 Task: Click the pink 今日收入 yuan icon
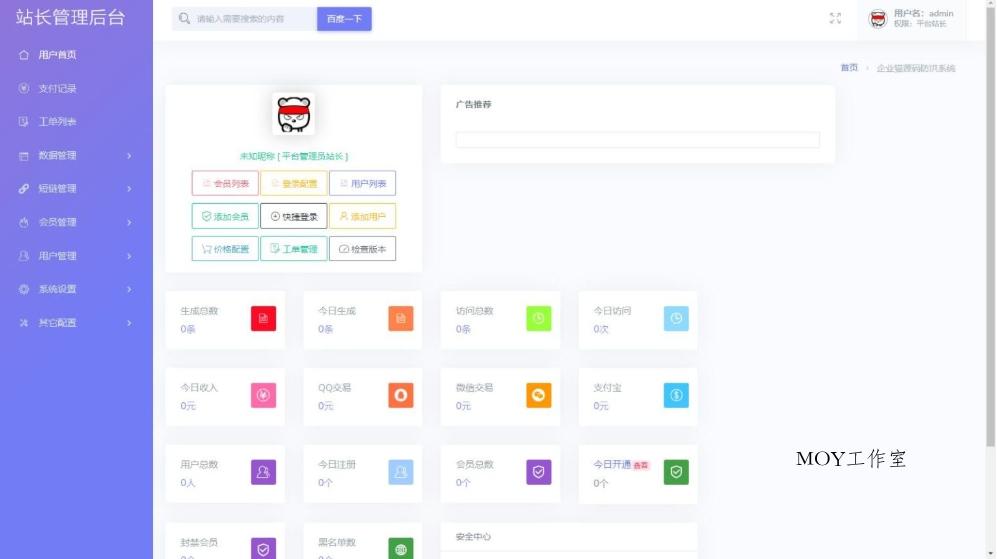[263, 396]
